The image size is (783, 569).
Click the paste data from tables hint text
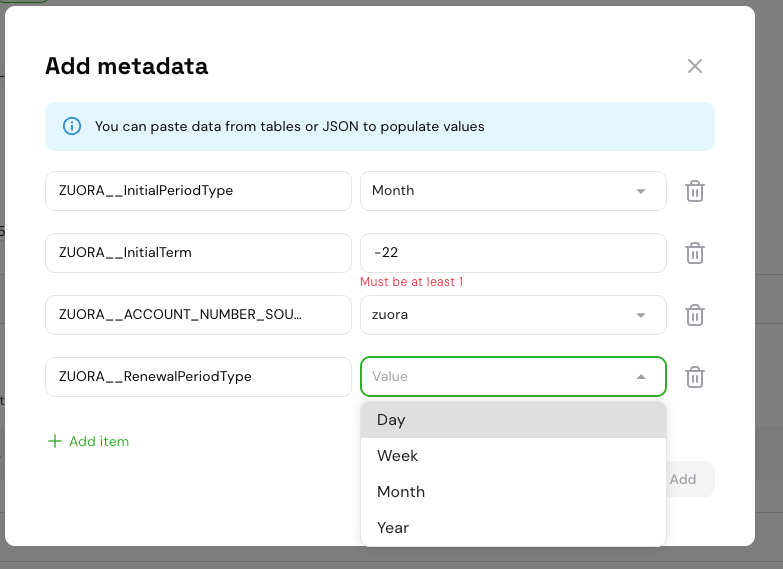[x=290, y=126]
